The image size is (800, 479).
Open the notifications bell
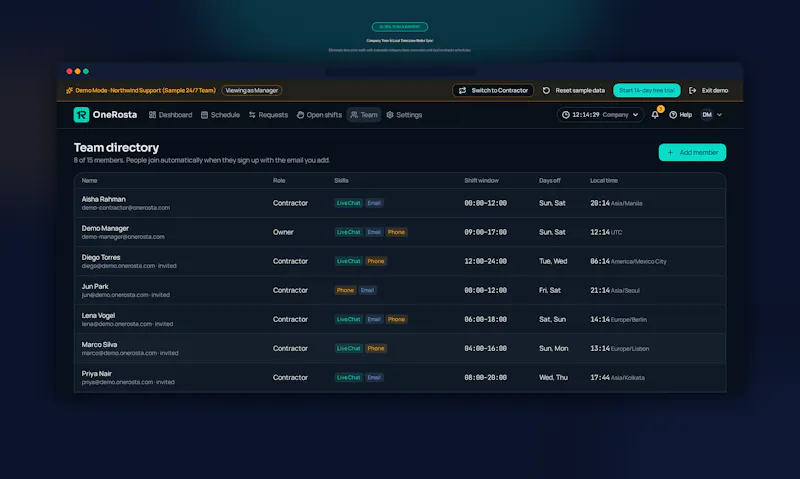pyautogui.click(x=655, y=115)
